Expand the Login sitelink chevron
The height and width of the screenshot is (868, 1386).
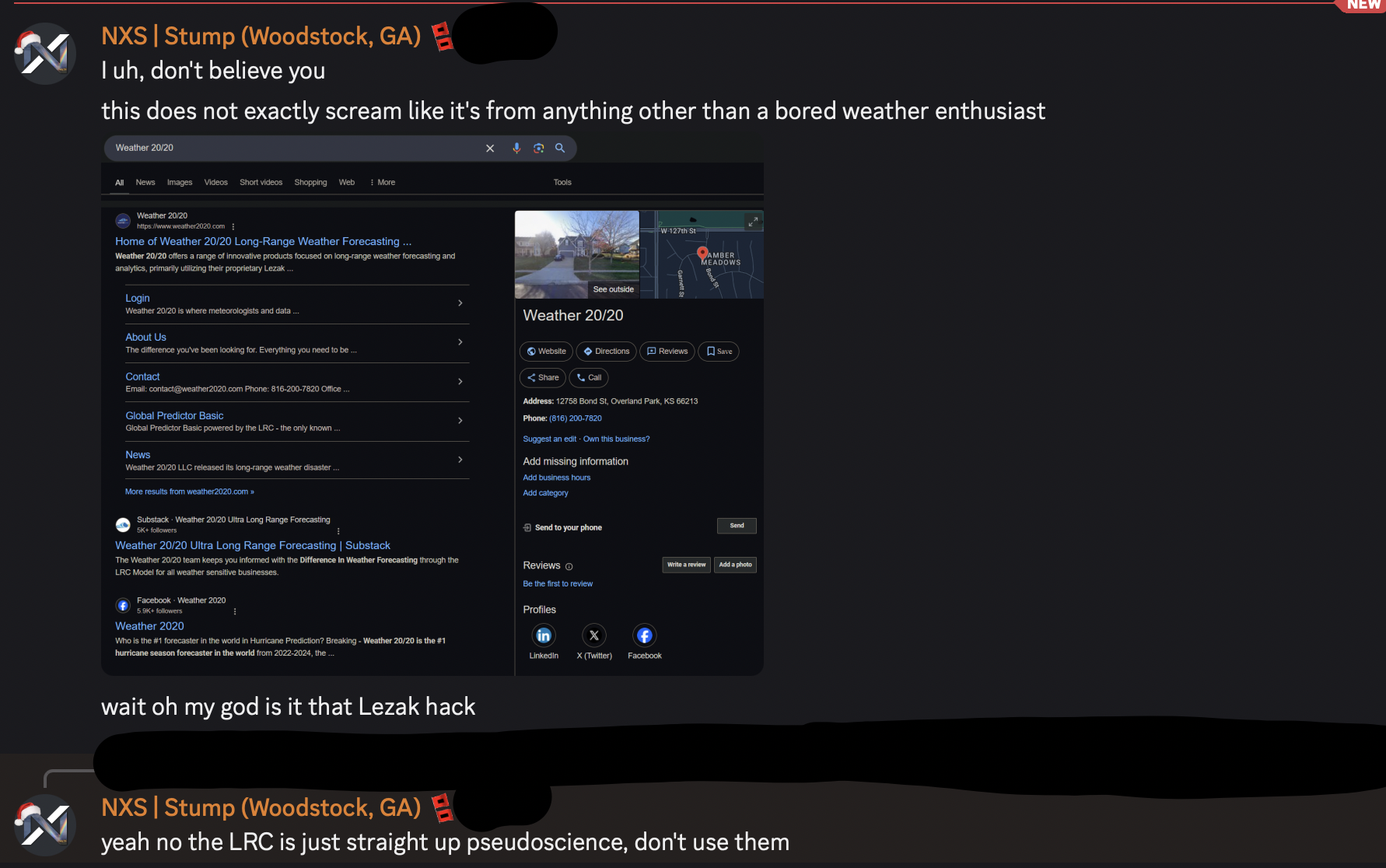pos(460,303)
